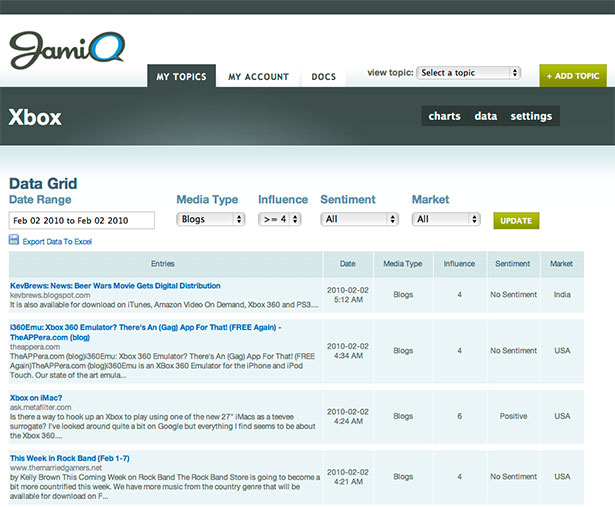This screenshot has height=507, width=615.
Task: Open the Sentiment All dropdown
Action: coord(359,219)
